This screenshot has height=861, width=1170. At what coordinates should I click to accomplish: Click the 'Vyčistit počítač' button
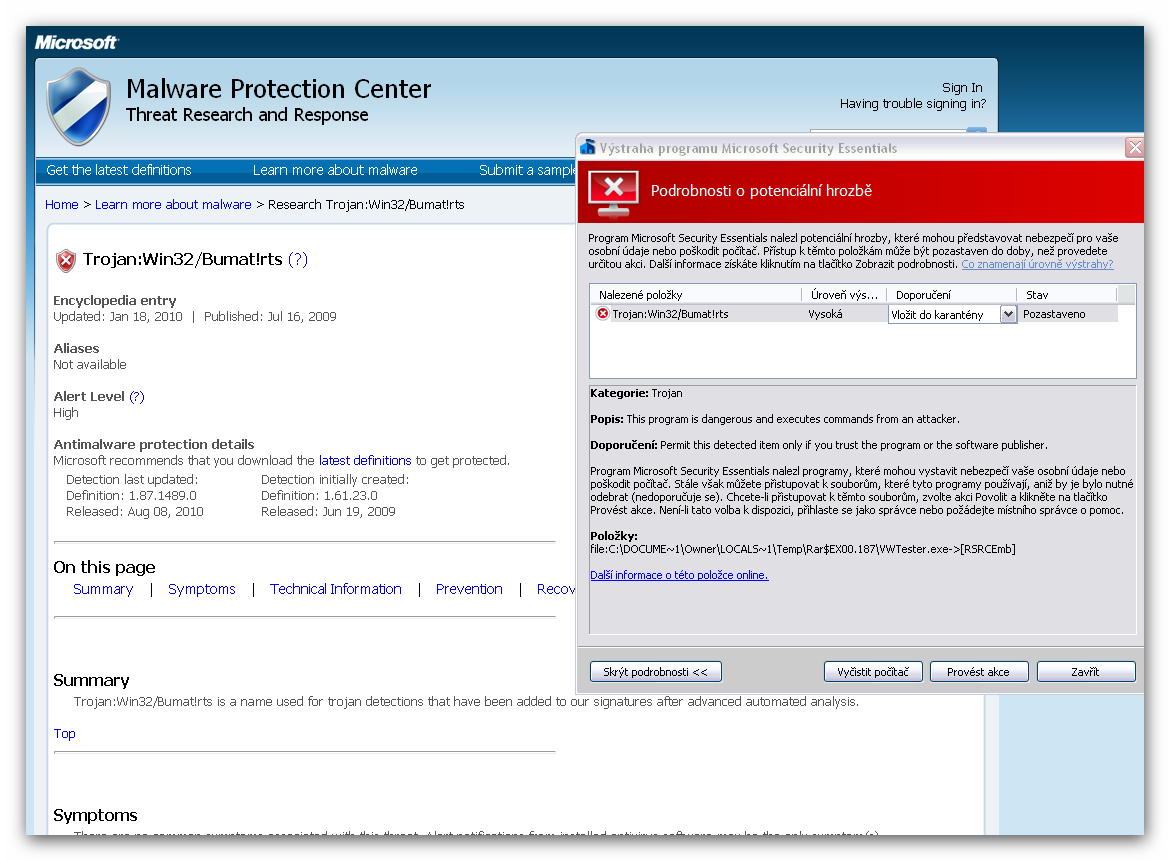pos(873,671)
